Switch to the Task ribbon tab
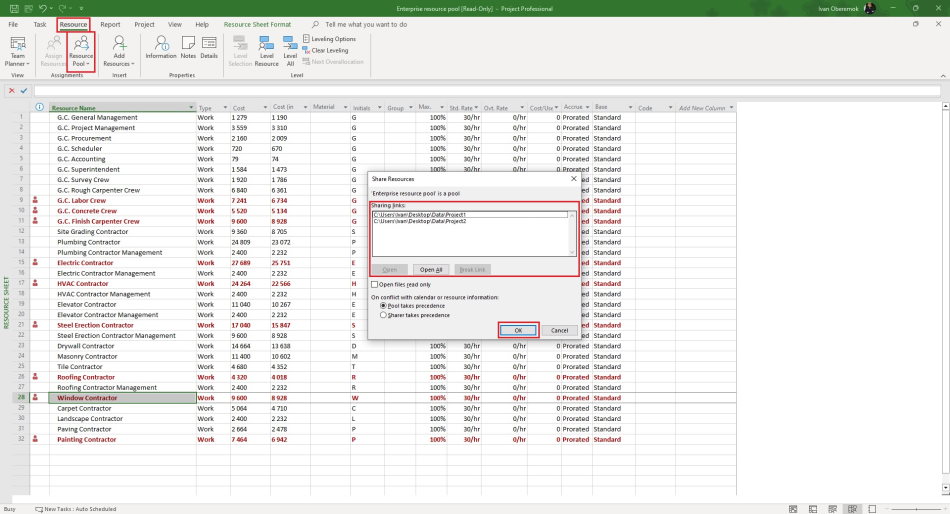The width and height of the screenshot is (950, 514). pos(40,24)
